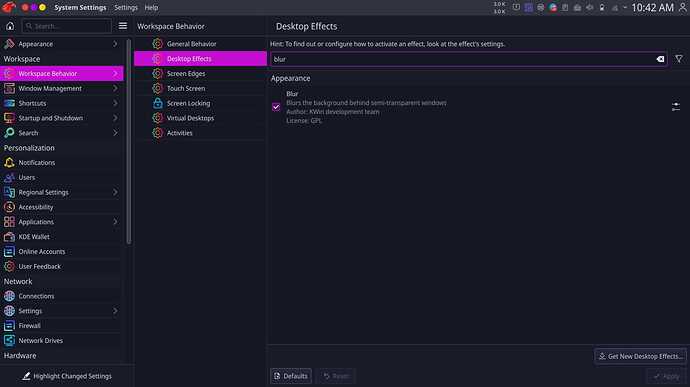Select Virtual Desktops in Workspace Behavior
The width and height of the screenshot is (690, 387).
200,118
